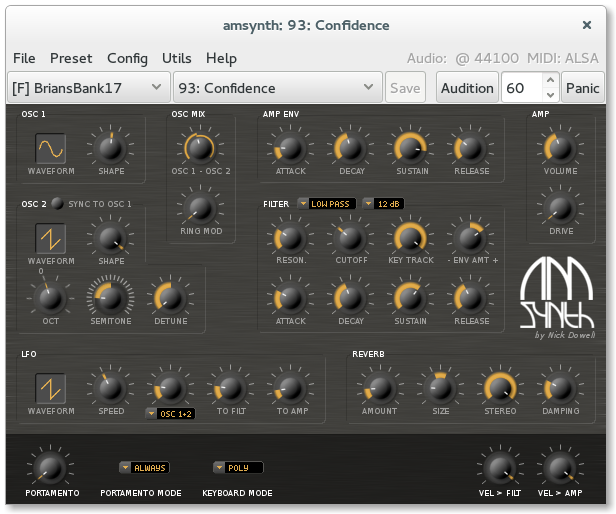Open the OSC 1+2 LFO target dropdown
The width and height of the screenshot is (616, 514).
tap(170, 414)
